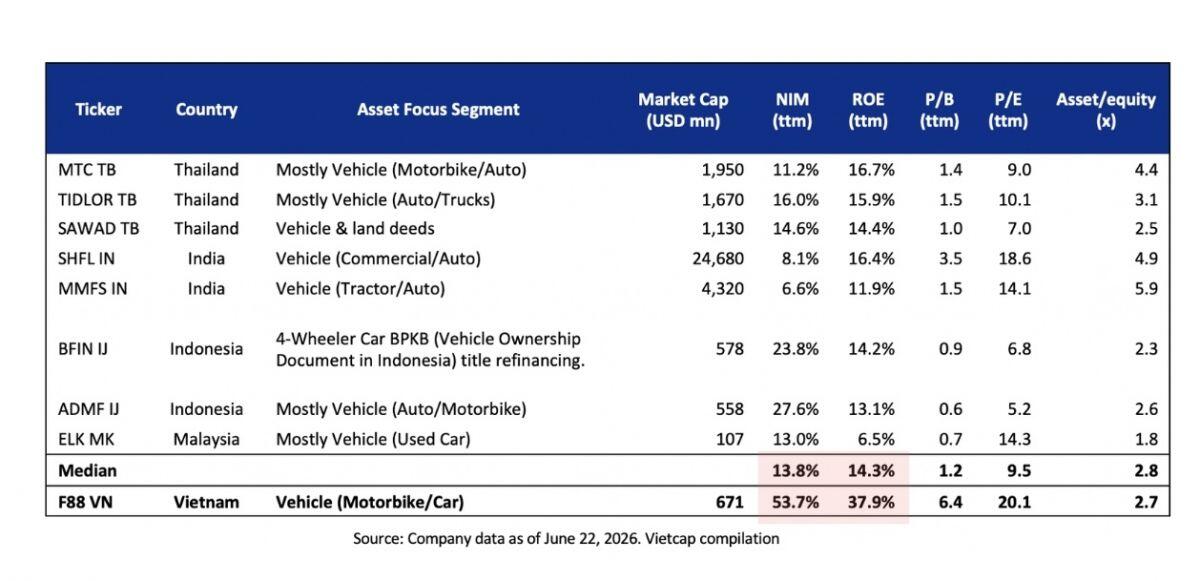
Task: Click the NIM (ttm) column header
Action: coord(792,110)
